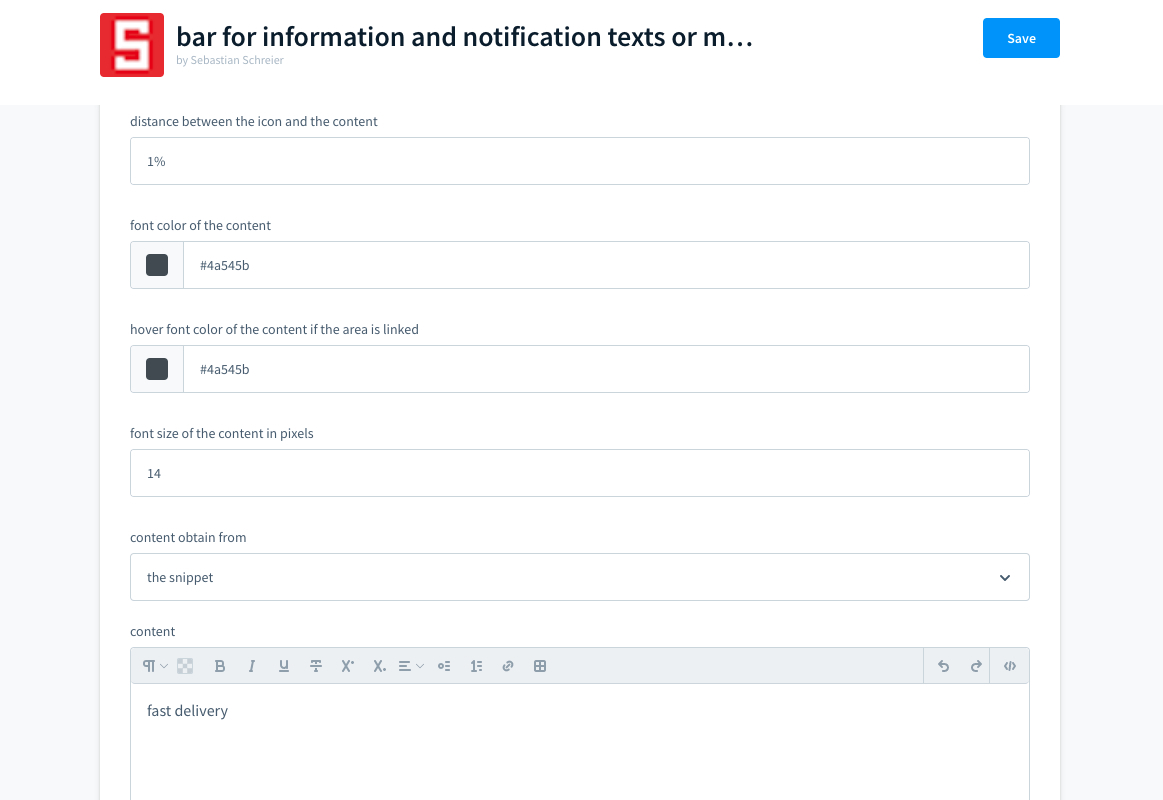
Task: Open the paragraph format dropdown
Action: tap(154, 666)
